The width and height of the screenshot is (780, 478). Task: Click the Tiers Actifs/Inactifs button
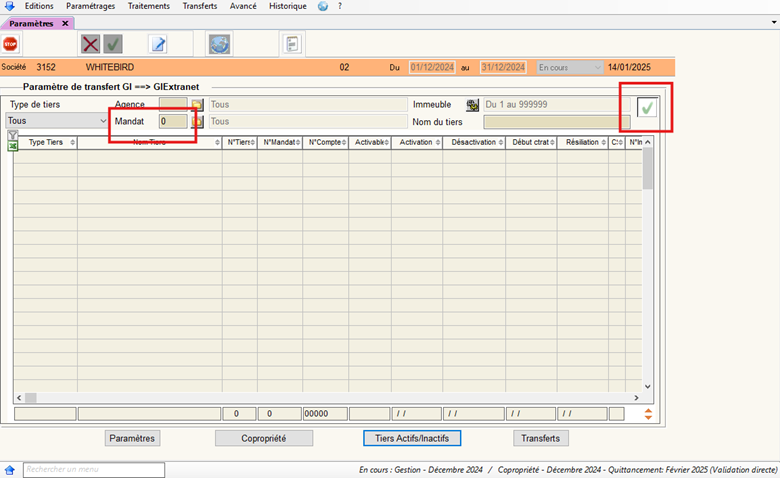412,438
